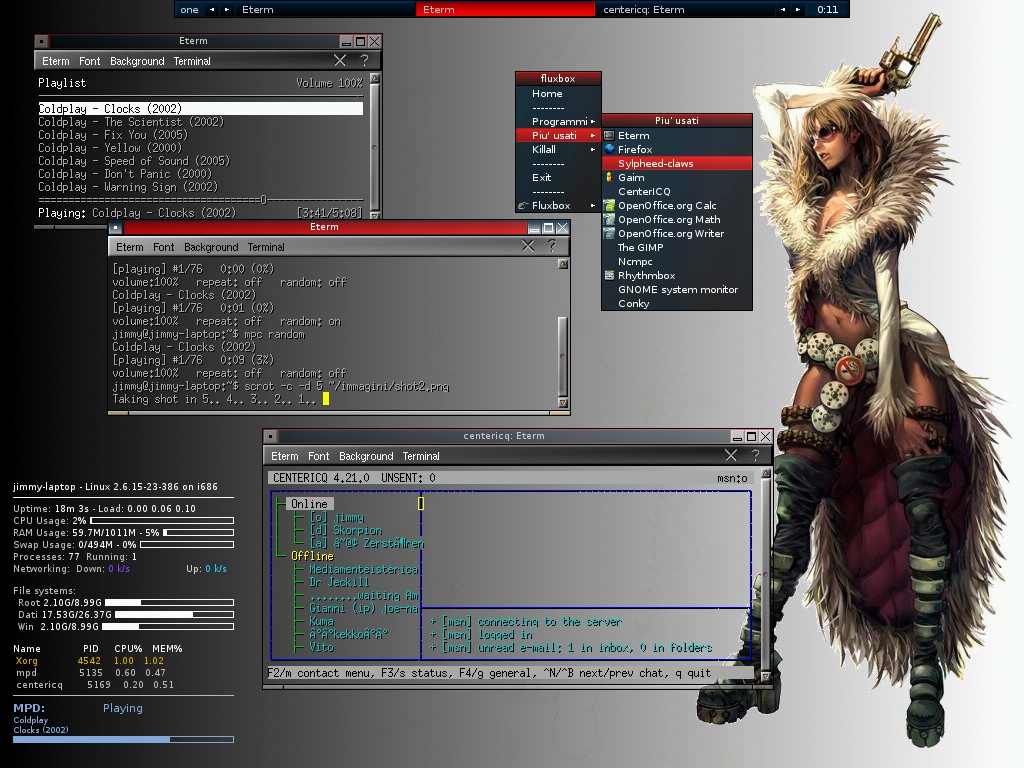The height and width of the screenshot is (768, 1024).
Task: Open Eterm menu in centericq window
Action: pos(285,456)
